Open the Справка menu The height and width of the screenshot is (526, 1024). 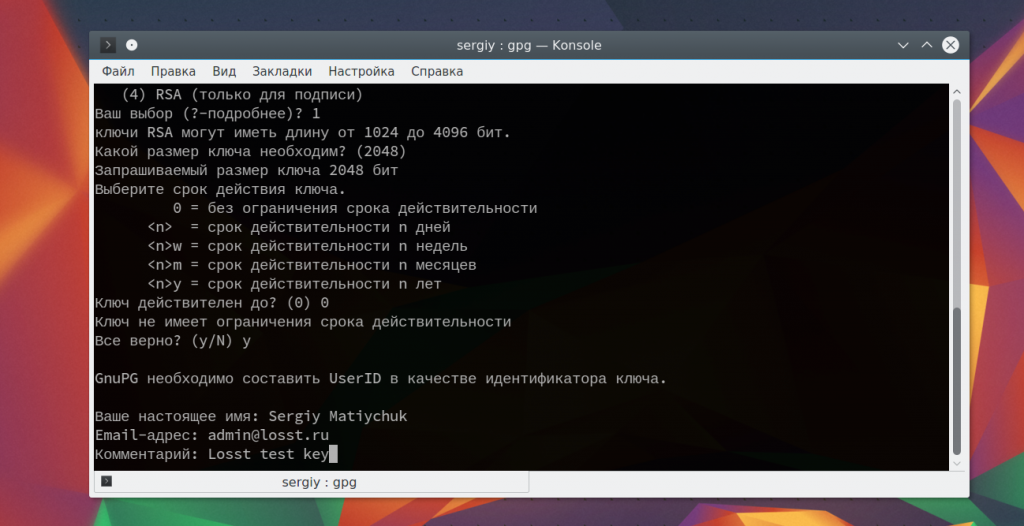coord(437,71)
